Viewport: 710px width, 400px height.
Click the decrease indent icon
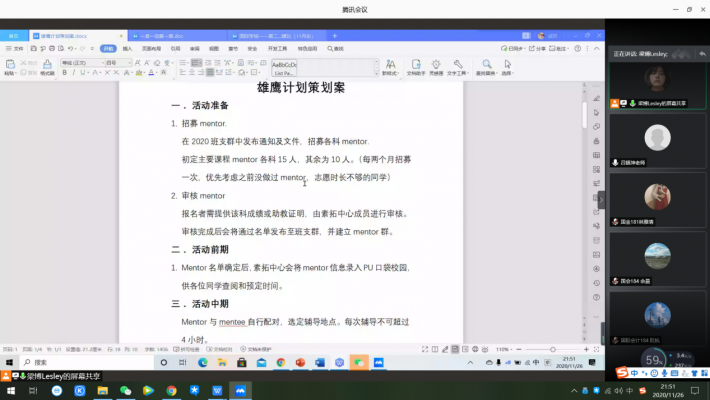(208, 63)
